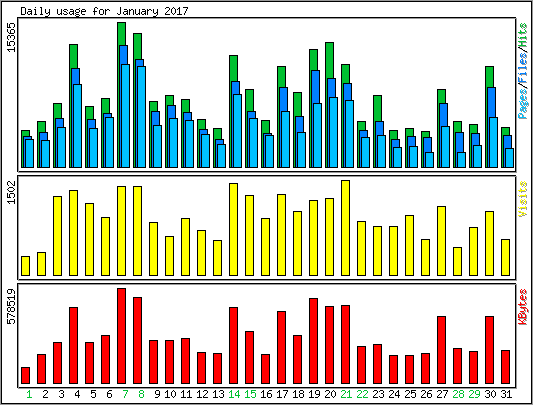533x405 pixels.
Task: Click the 1502 visits axis label
Action: coord(12,192)
